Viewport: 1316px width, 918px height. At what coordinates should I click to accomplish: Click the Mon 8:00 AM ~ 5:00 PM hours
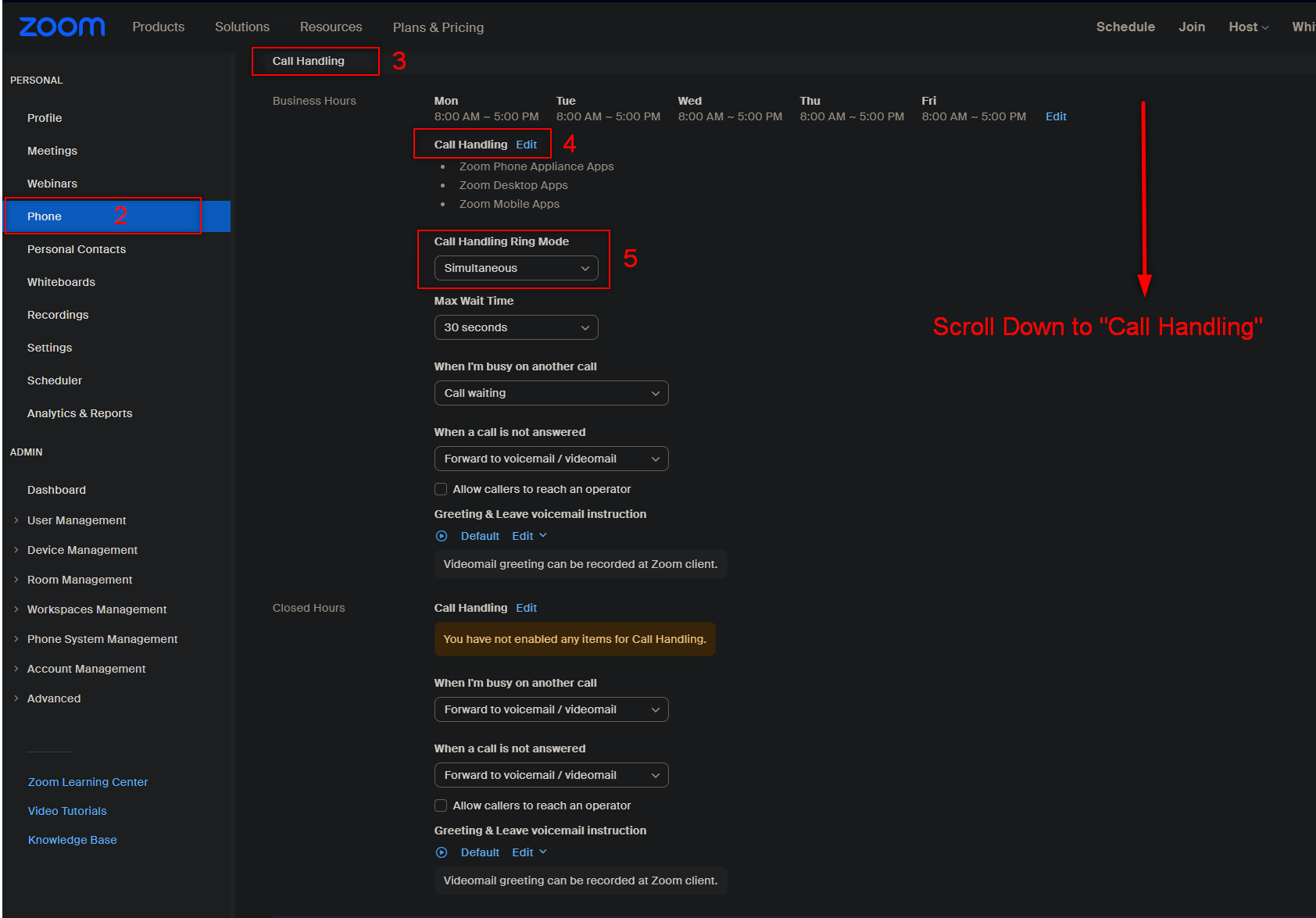[x=486, y=116]
